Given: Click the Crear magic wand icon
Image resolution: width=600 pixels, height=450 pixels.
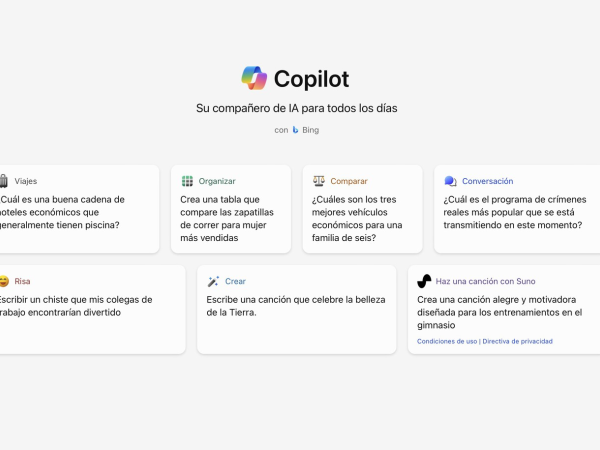Looking at the screenshot, I should 213,281.
